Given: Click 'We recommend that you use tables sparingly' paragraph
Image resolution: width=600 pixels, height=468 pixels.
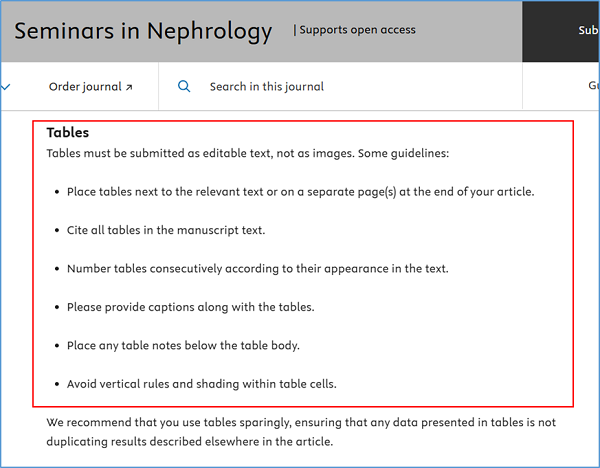Looking at the screenshot, I should 301,432.
